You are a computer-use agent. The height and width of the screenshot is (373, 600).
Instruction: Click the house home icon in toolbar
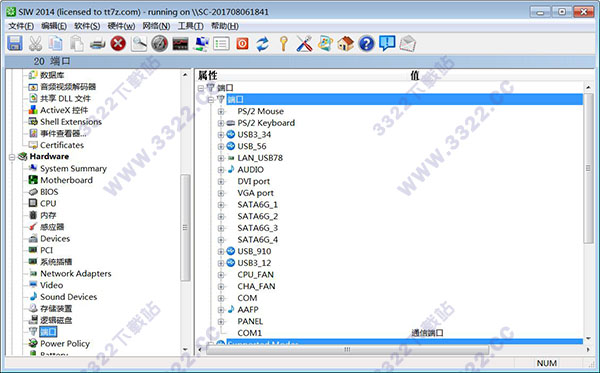coord(346,44)
